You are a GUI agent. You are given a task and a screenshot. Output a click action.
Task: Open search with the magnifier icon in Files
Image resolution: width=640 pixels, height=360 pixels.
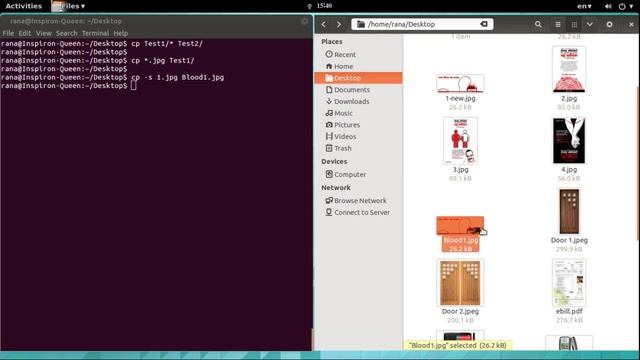538,24
